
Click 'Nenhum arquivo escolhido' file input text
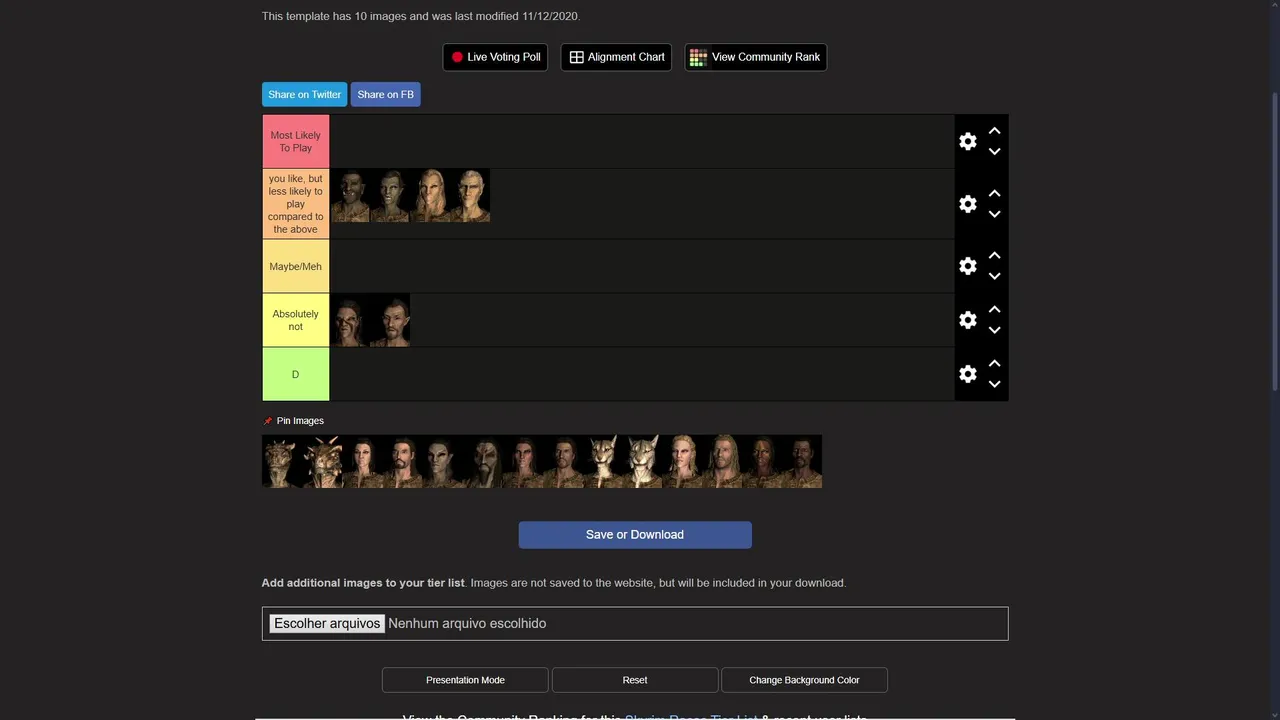(x=467, y=623)
